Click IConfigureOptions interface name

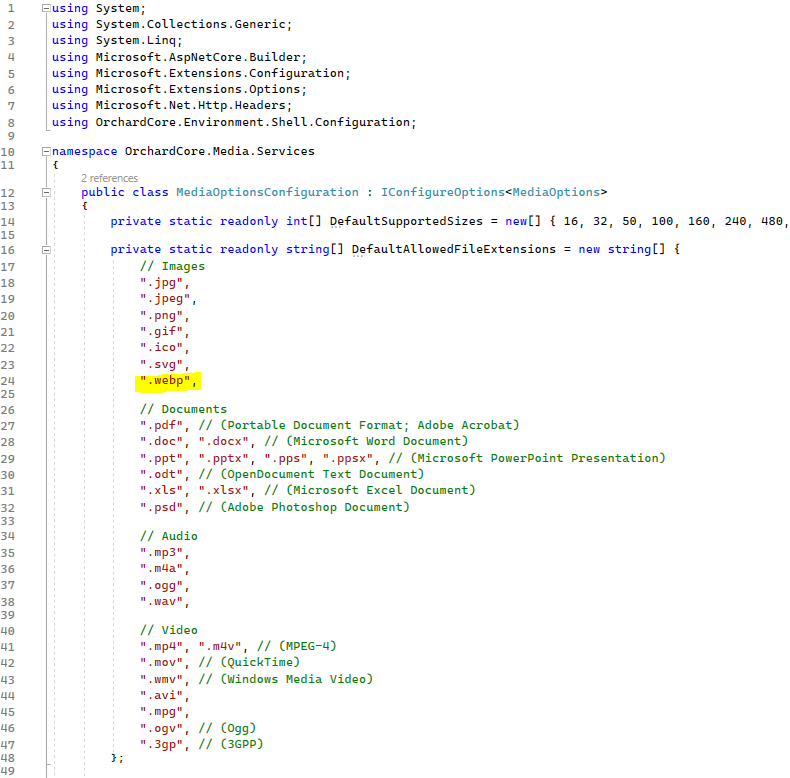pyautogui.click(x=442, y=192)
